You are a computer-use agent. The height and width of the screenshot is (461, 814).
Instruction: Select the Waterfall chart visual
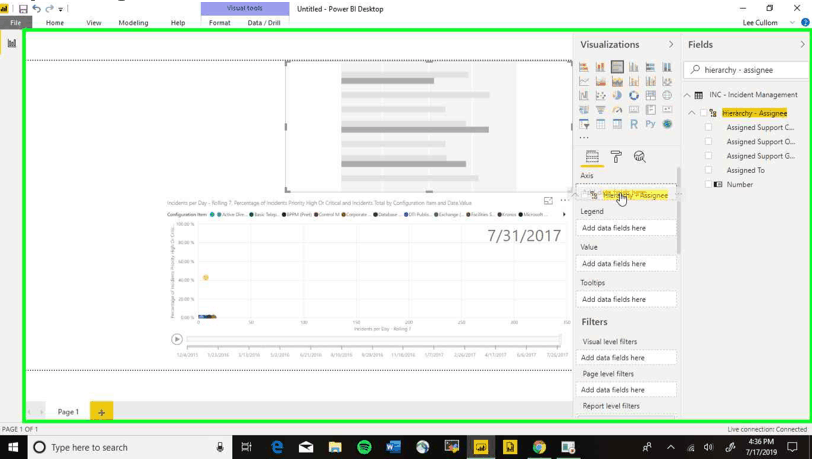(x=584, y=96)
